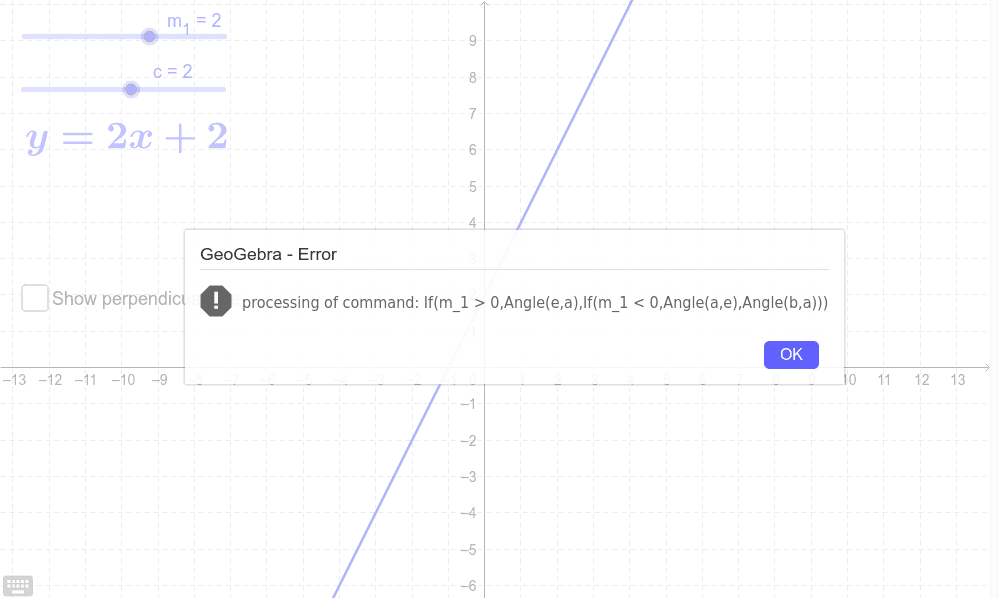Click the dialog title separator line

click(514, 271)
